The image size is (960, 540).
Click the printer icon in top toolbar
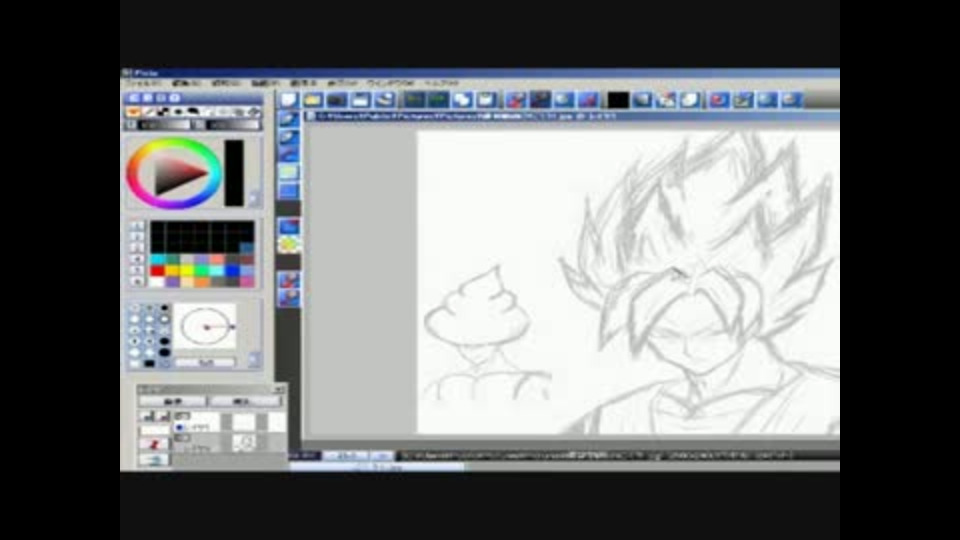pos(384,100)
